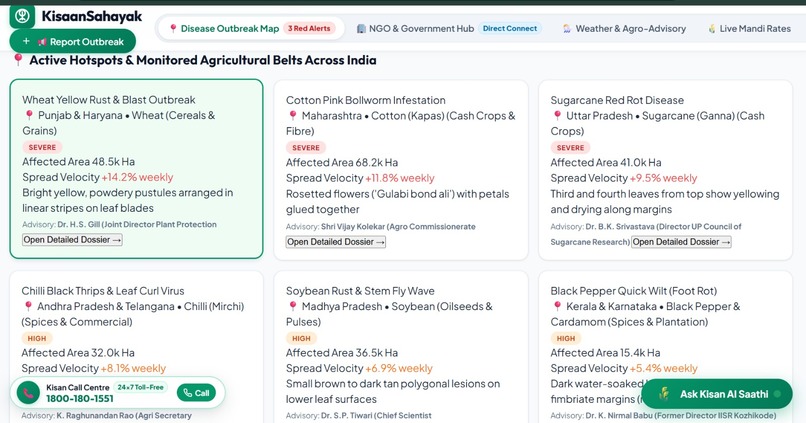The image size is (806, 423).
Task: Click advisory name Dr. K. Nirmal Babu
Action: (x=618, y=415)
